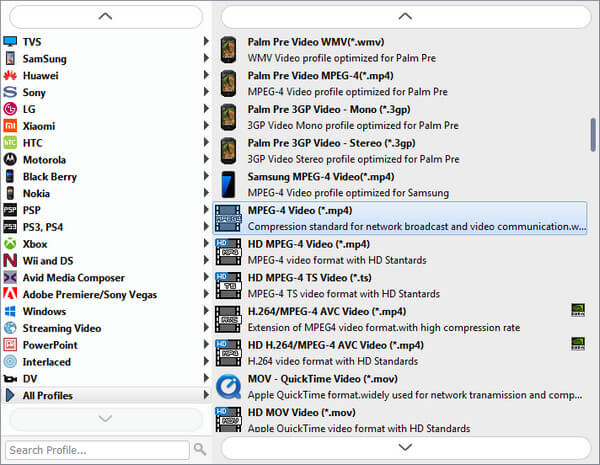Click the Sony S logo icon
Image resolution: width=600 pixels, height=465 pixels.
[10, 92]
